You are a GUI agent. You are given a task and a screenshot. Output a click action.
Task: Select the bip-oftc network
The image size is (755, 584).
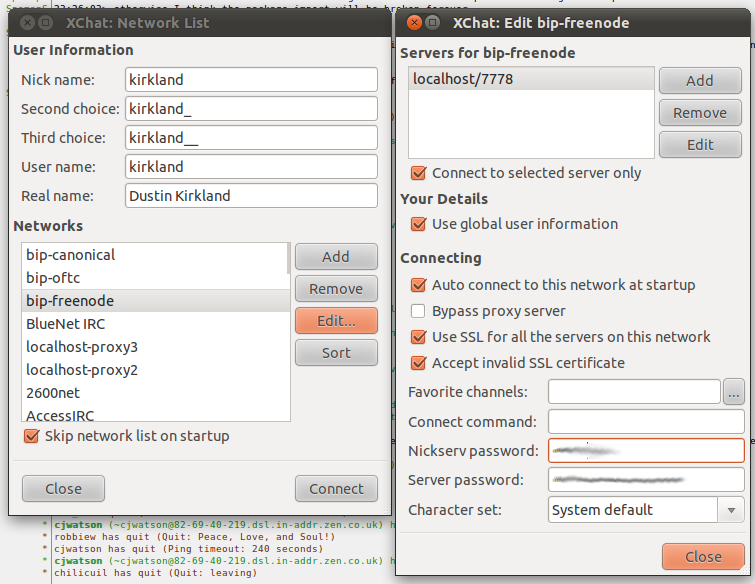(155, 278)
